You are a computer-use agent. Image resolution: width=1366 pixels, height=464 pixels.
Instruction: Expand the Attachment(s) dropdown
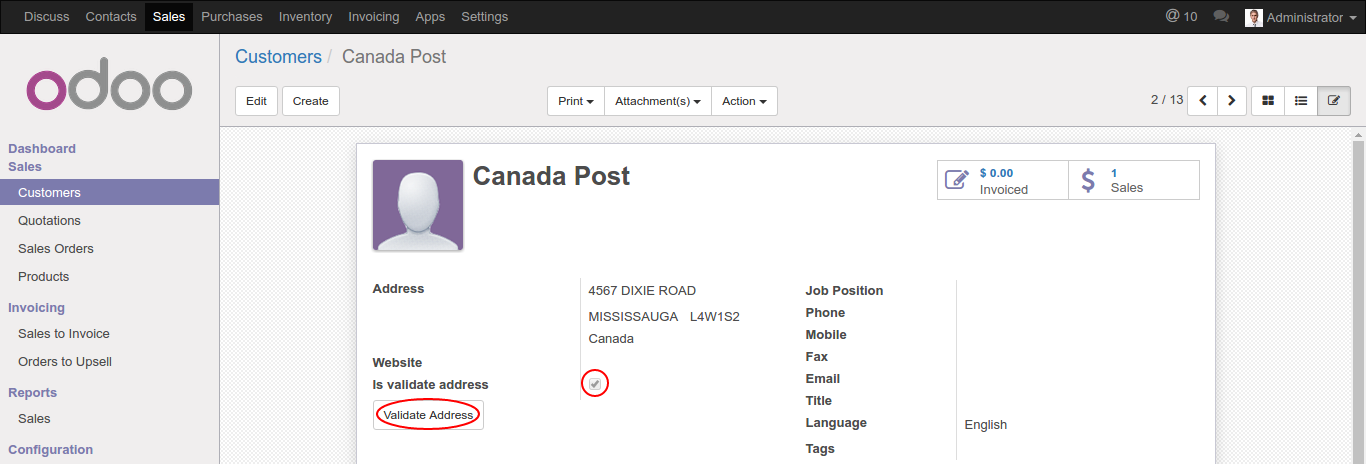point(658,101)
